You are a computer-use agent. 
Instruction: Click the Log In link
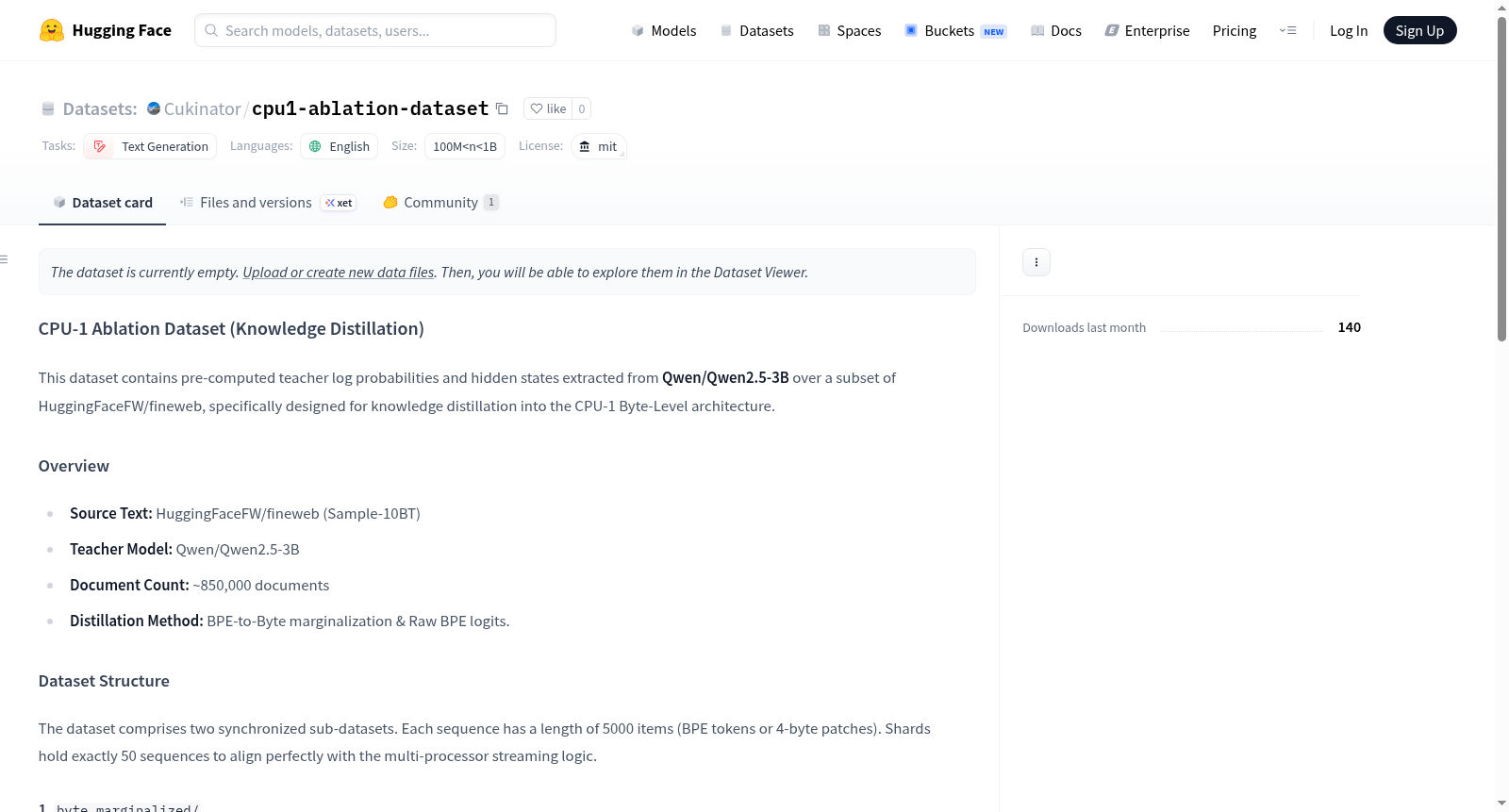coord(1349,30)
